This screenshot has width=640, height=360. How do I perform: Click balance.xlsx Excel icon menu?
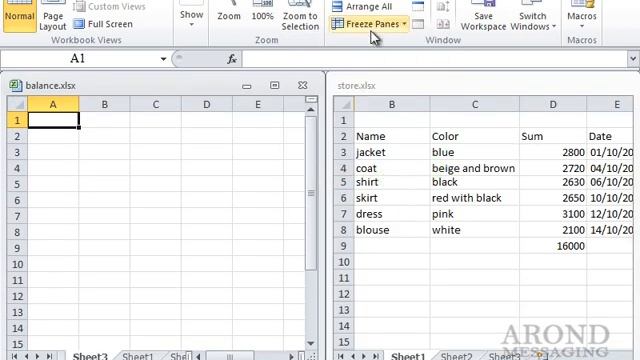[x=16, y=85]
